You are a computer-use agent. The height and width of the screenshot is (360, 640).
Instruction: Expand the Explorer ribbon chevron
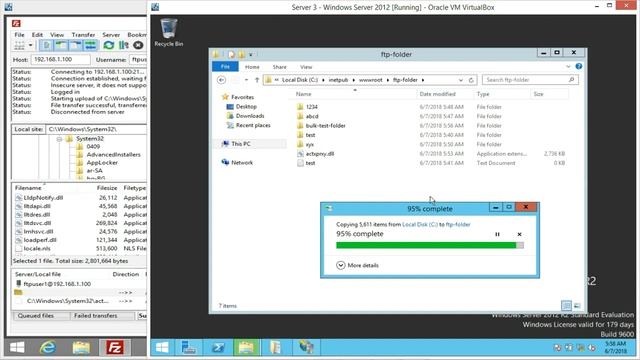568,67
